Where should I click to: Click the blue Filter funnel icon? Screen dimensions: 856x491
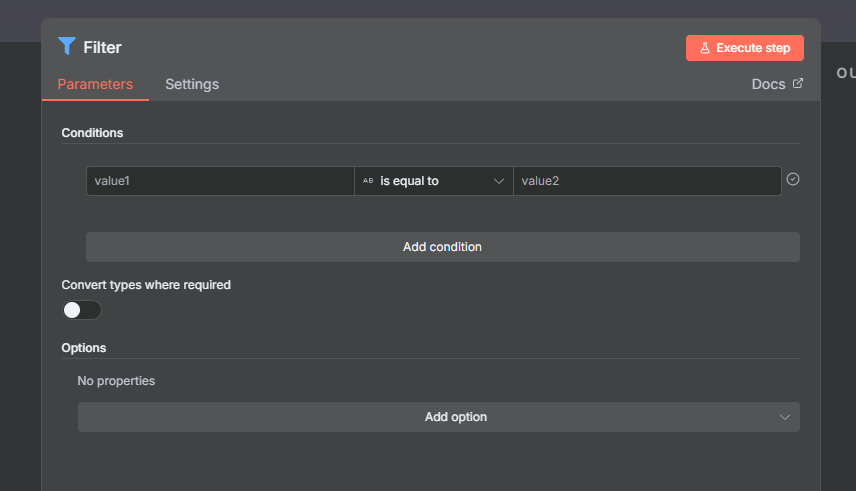(67, 46)
